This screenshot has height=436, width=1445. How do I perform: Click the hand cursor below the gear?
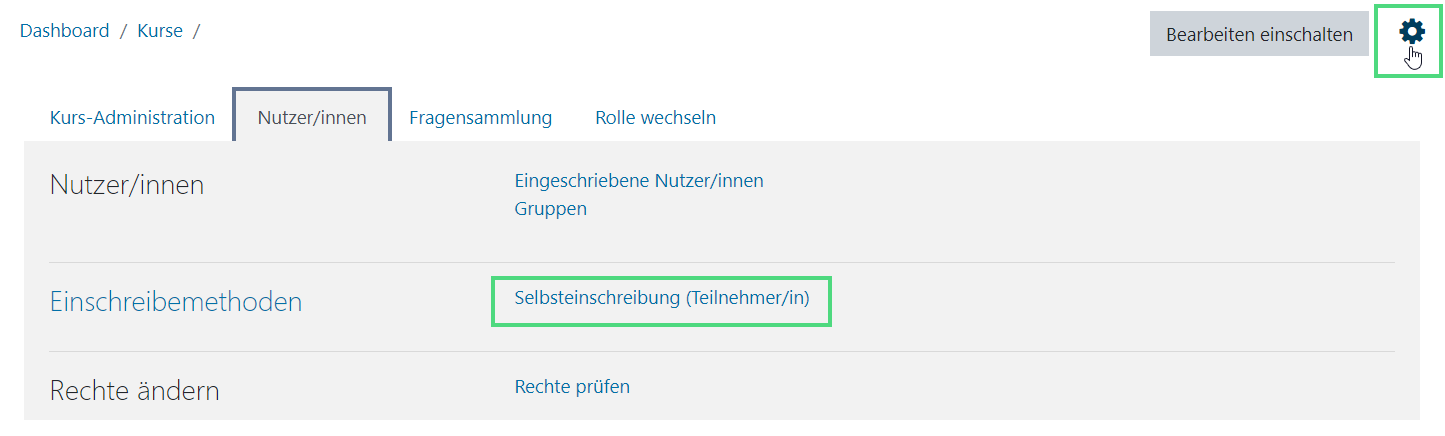[1414, 58]
